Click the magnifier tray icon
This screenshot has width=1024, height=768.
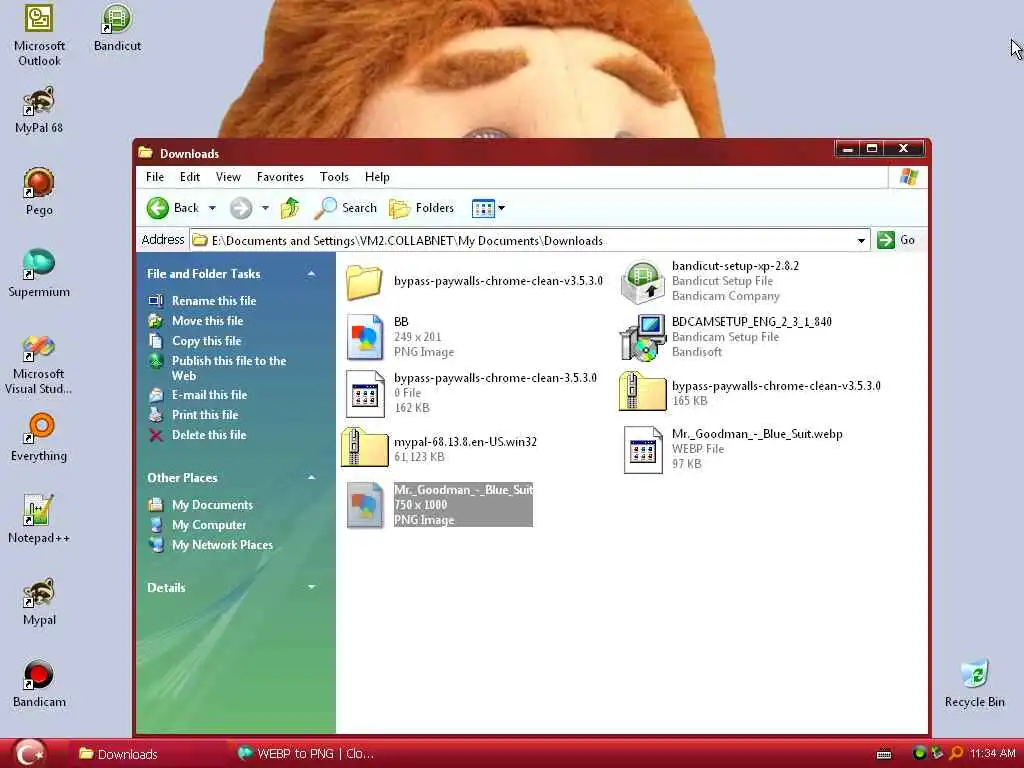click(x=955, y=754)
